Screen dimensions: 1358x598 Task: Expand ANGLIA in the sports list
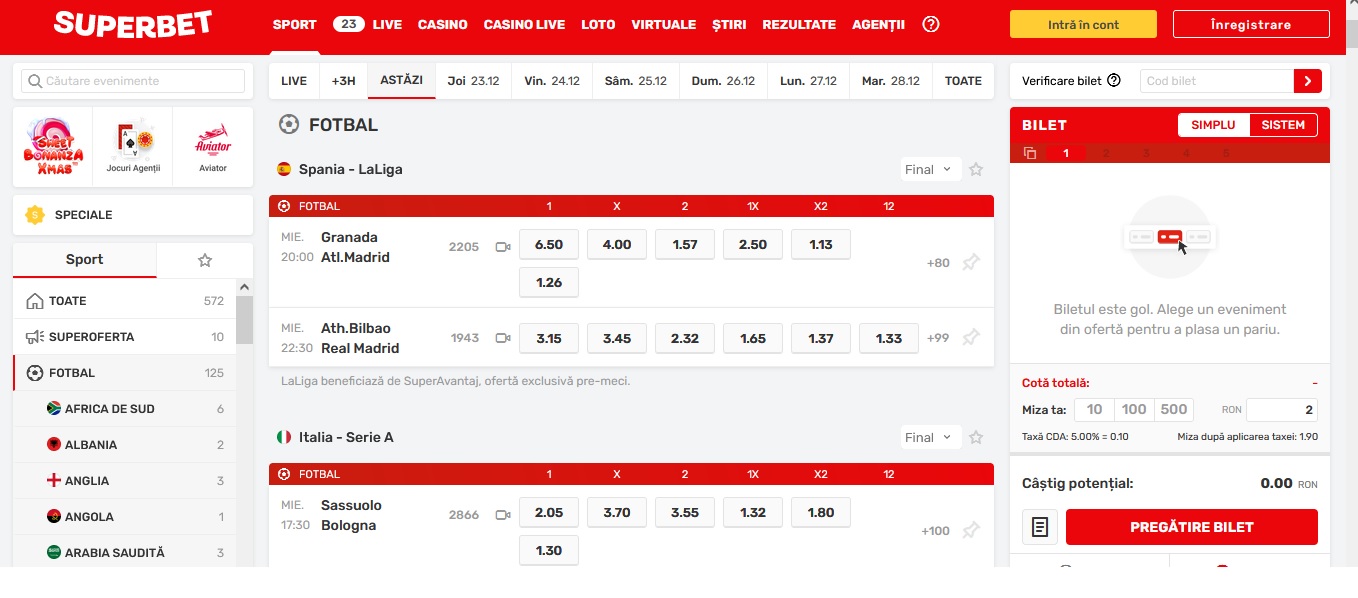[125, 481]
